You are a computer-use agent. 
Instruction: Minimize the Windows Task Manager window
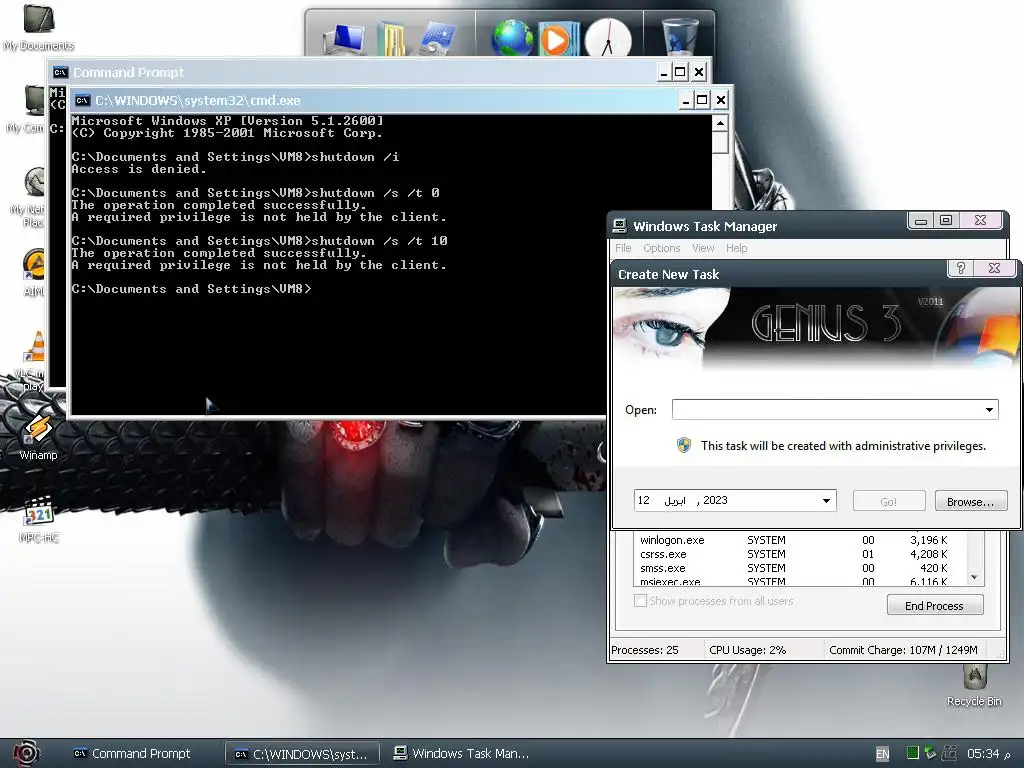point(921,221)
